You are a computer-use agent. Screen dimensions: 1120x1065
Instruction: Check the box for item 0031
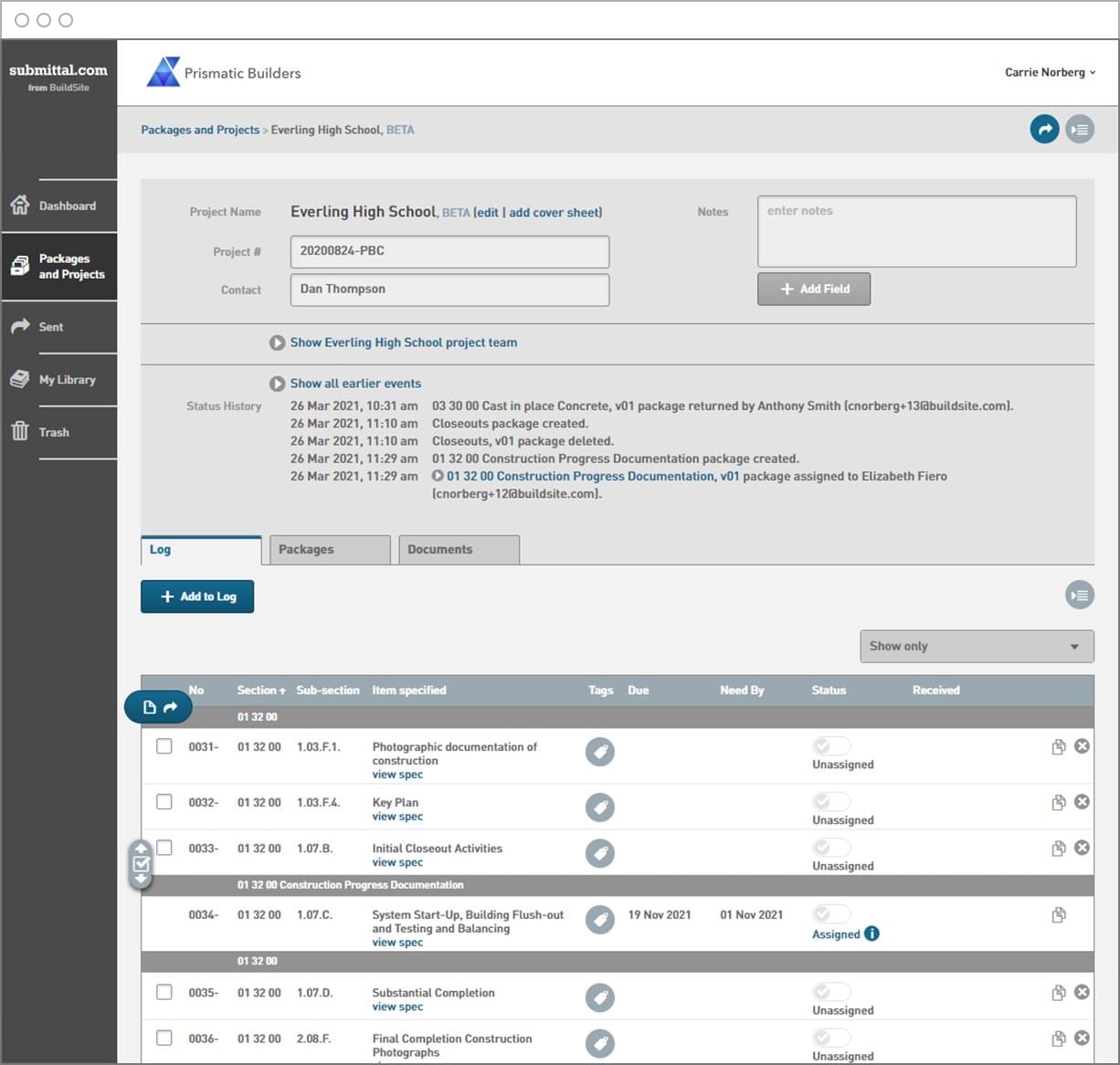point(164,746)
